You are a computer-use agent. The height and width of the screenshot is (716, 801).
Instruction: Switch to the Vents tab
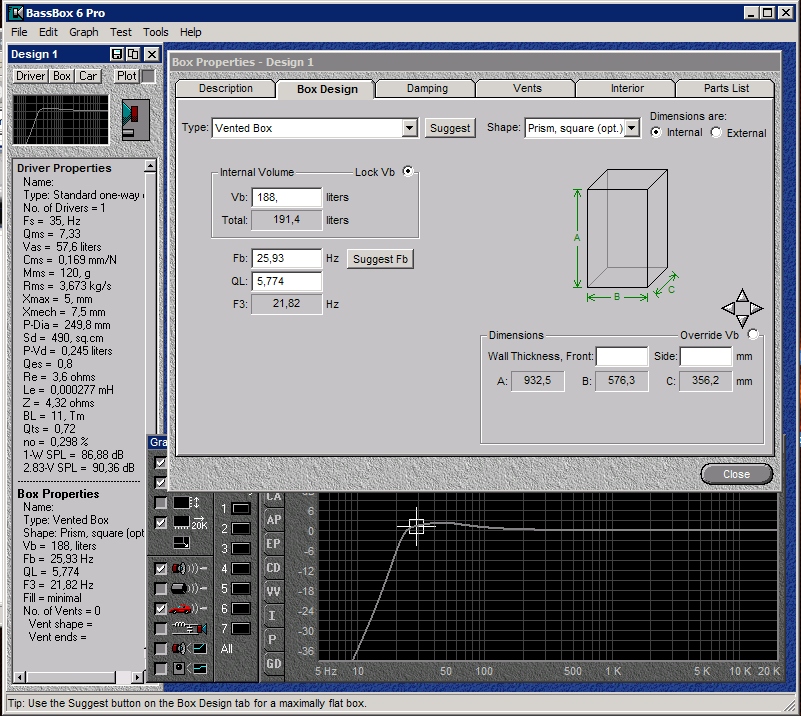pos(527,88)
